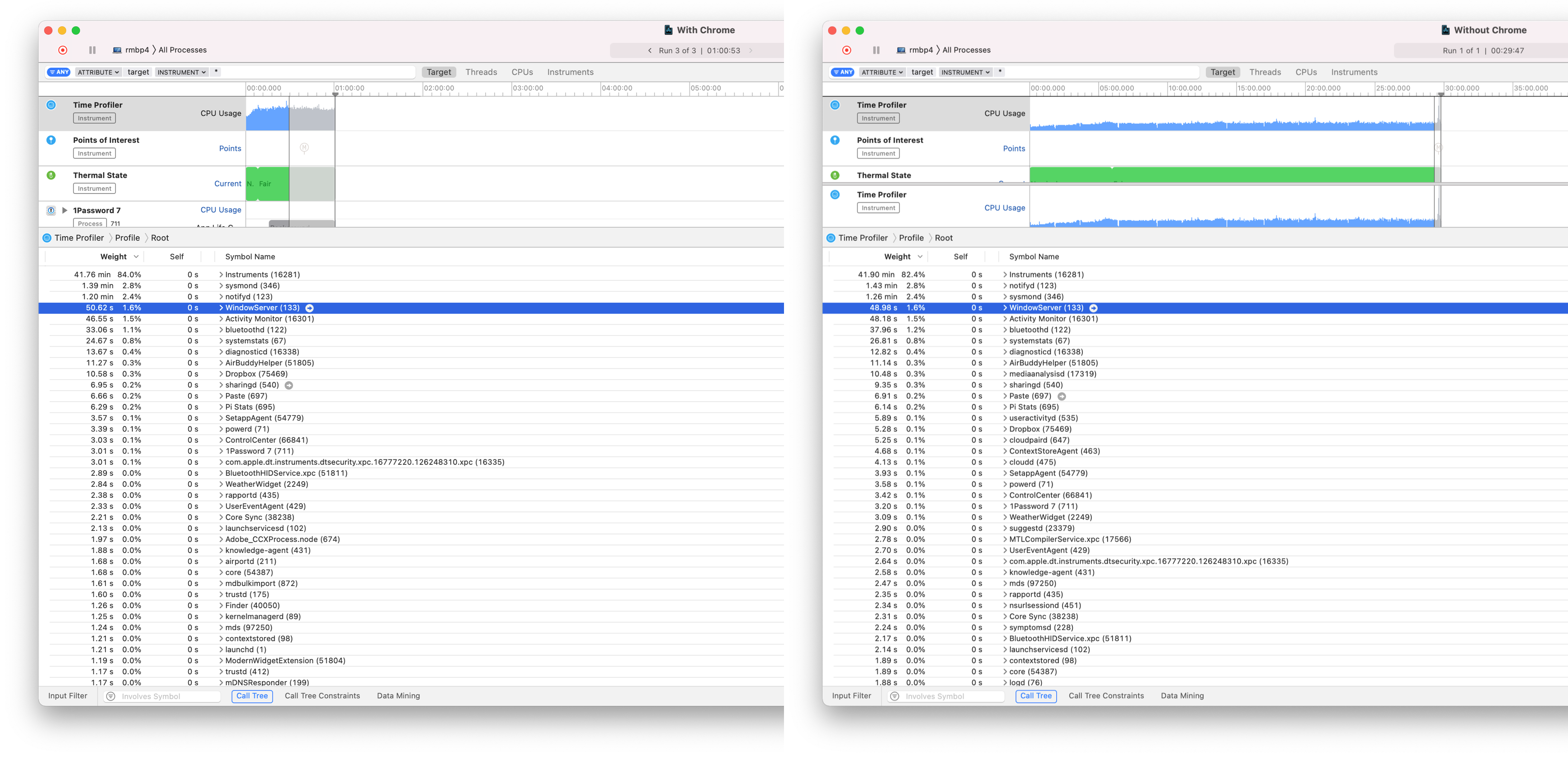The height and width of the screenshot is (757, 1568).
Task: Click Data Mining button in right window
Action: coord(1182,695)
